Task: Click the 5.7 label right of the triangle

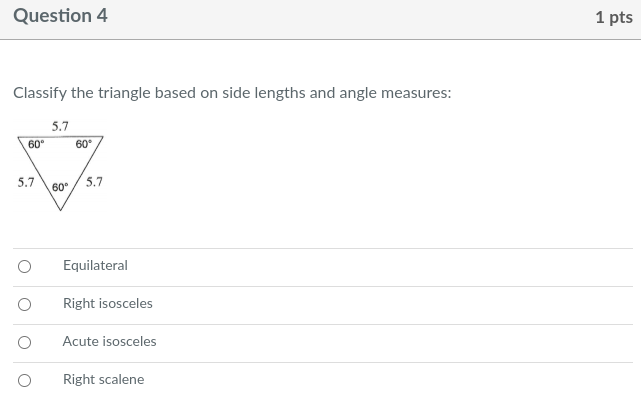Action: (94, 182)
